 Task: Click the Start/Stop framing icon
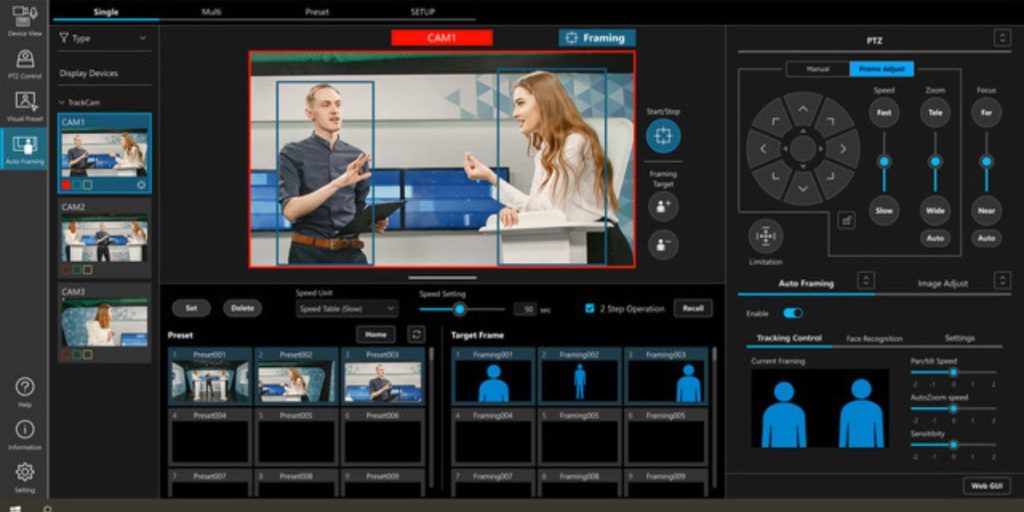click(x=663, y=136)
